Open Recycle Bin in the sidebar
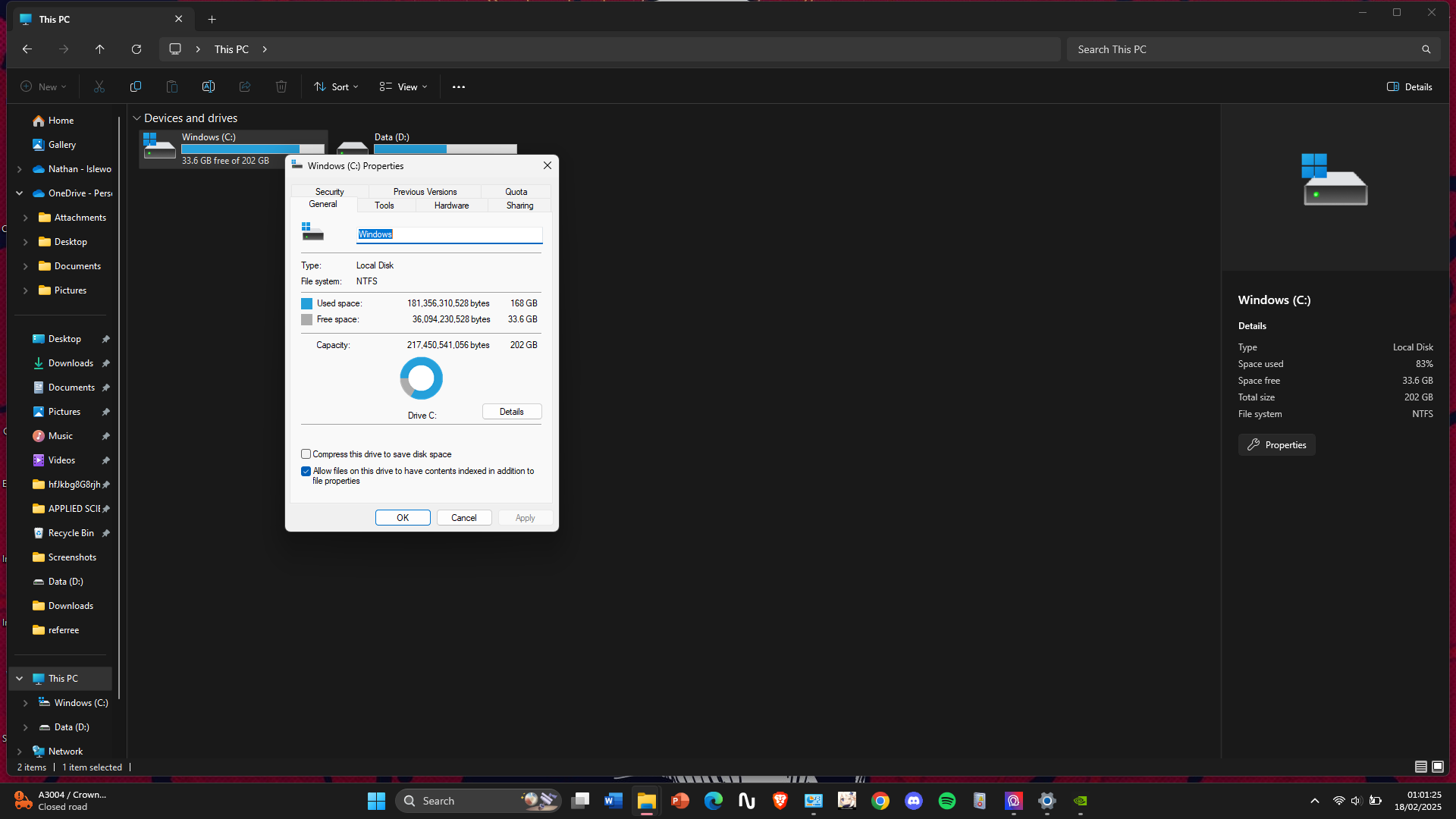This screenshot has height=819, width=1456. [71, 533]
